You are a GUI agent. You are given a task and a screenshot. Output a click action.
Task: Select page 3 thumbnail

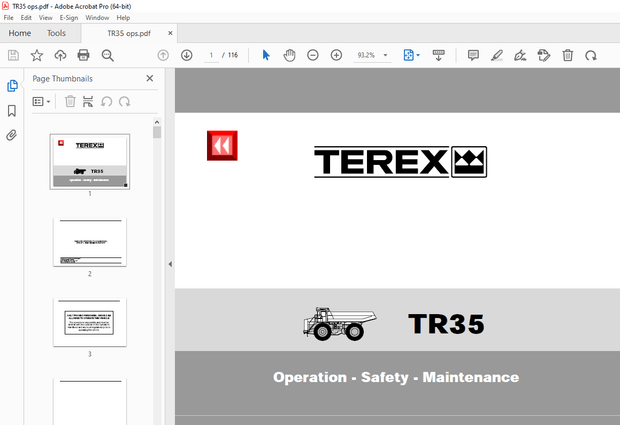(x=90, y=322)
